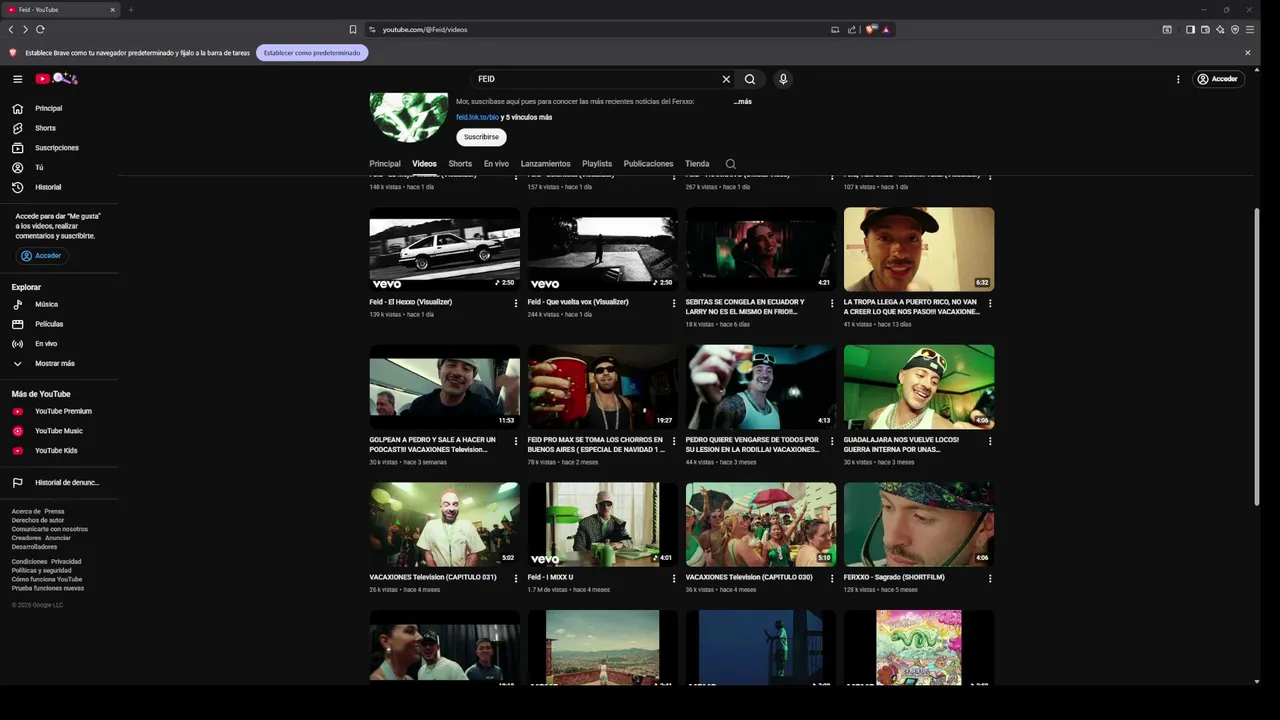Search within the channel magnifier icon
This screenshot has width=1280, height=720.
(731, 164)
